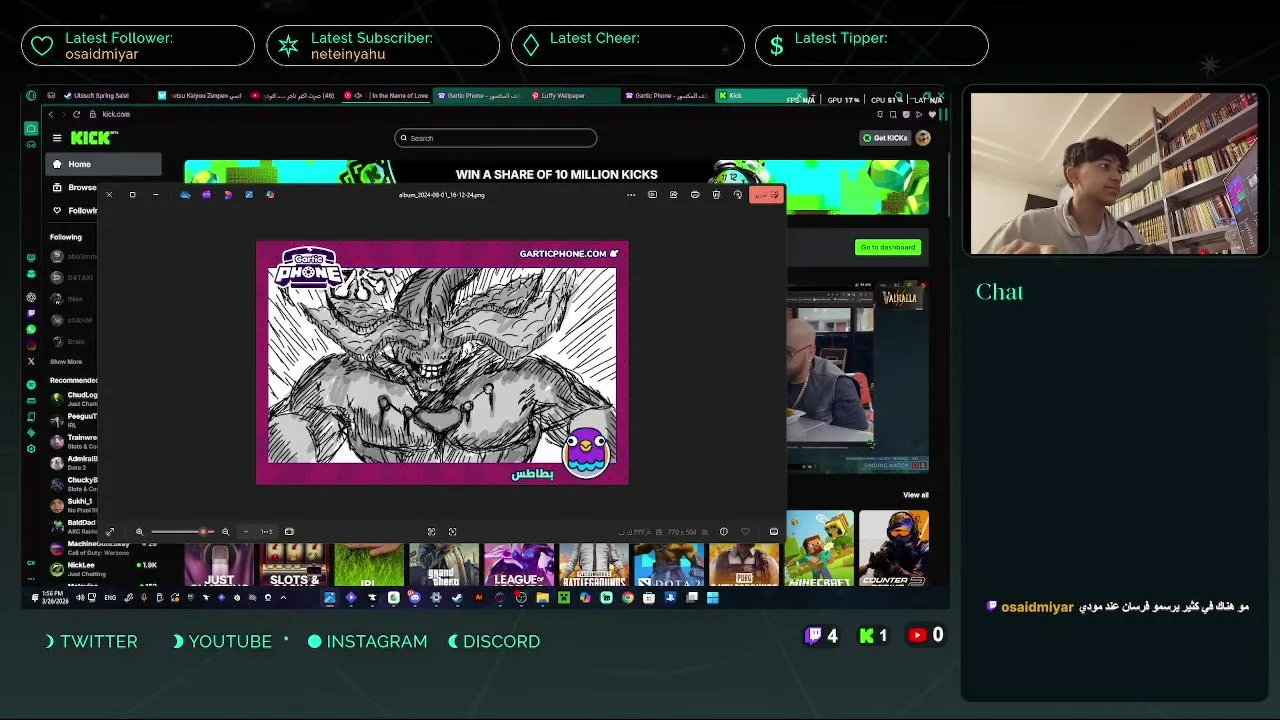Open the Slots category thumbnail

point(294,565)
